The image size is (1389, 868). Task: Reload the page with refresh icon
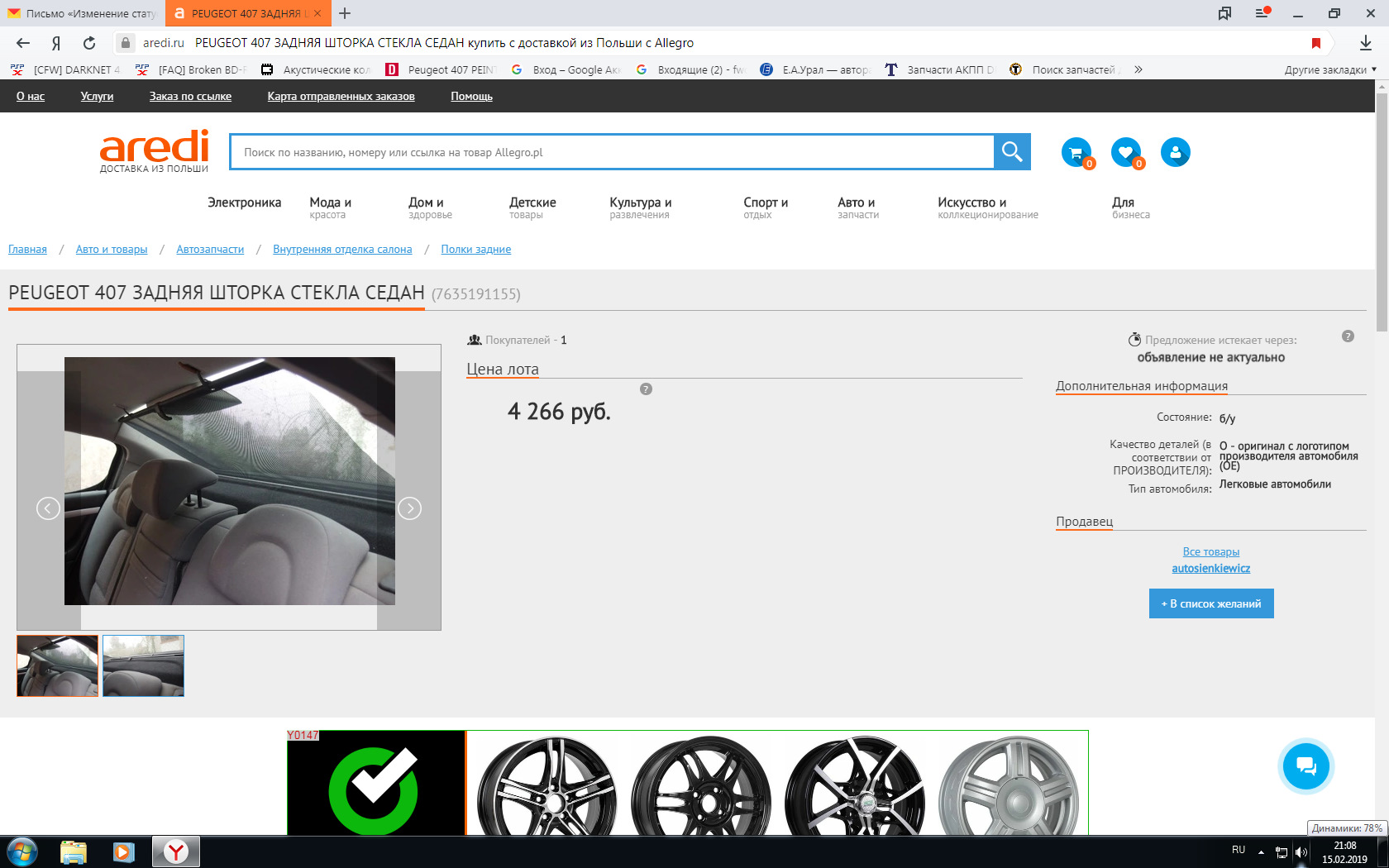point(89,43)
